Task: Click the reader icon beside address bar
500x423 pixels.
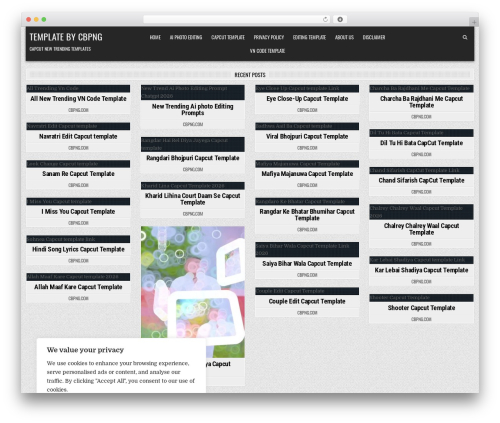Action: coord(340,20)
